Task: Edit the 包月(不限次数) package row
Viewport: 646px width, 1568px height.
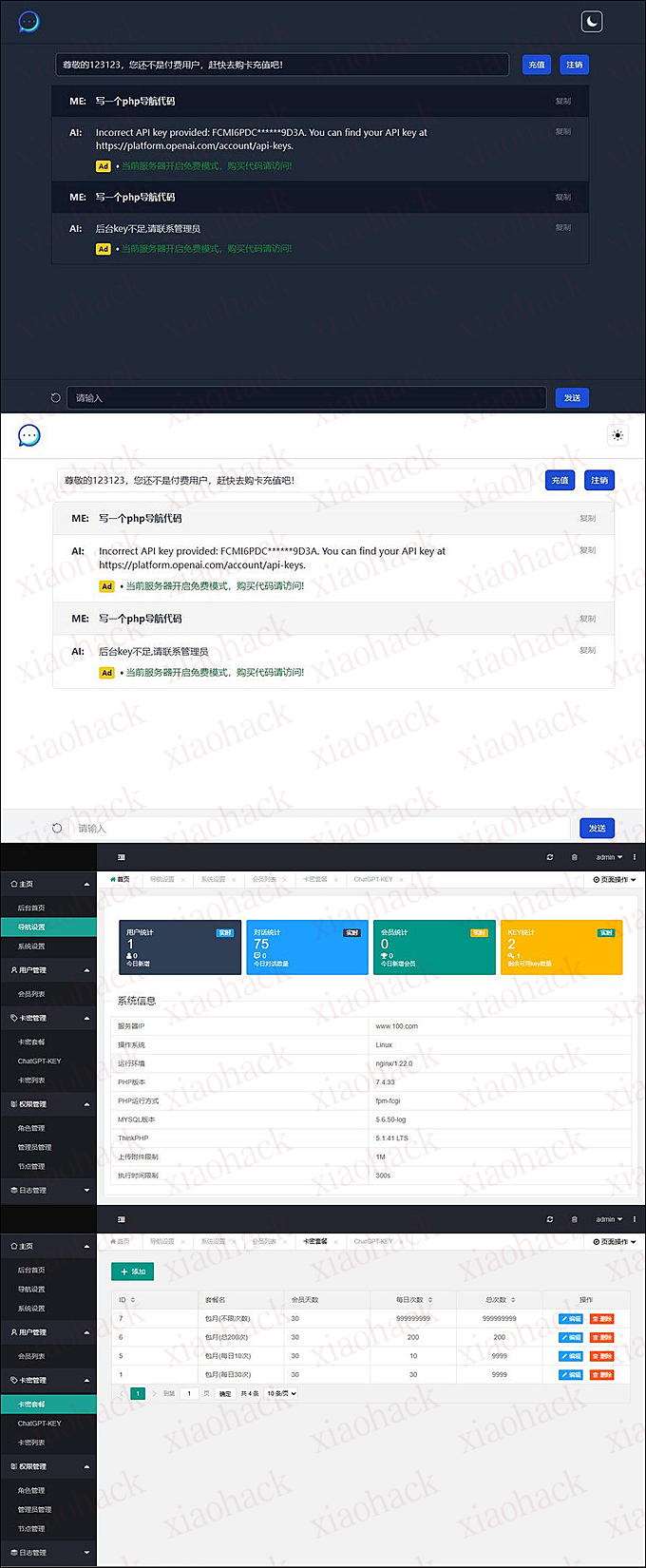Action: click(571, 1319)
